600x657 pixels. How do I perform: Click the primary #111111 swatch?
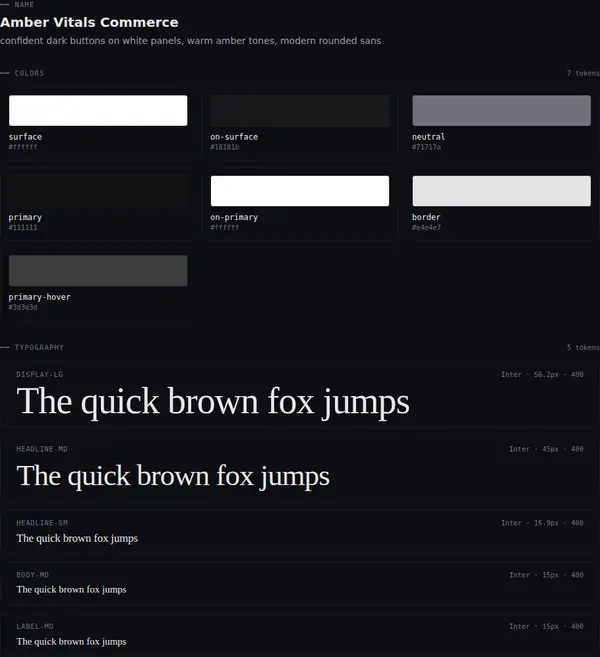(x=98, y=191)
